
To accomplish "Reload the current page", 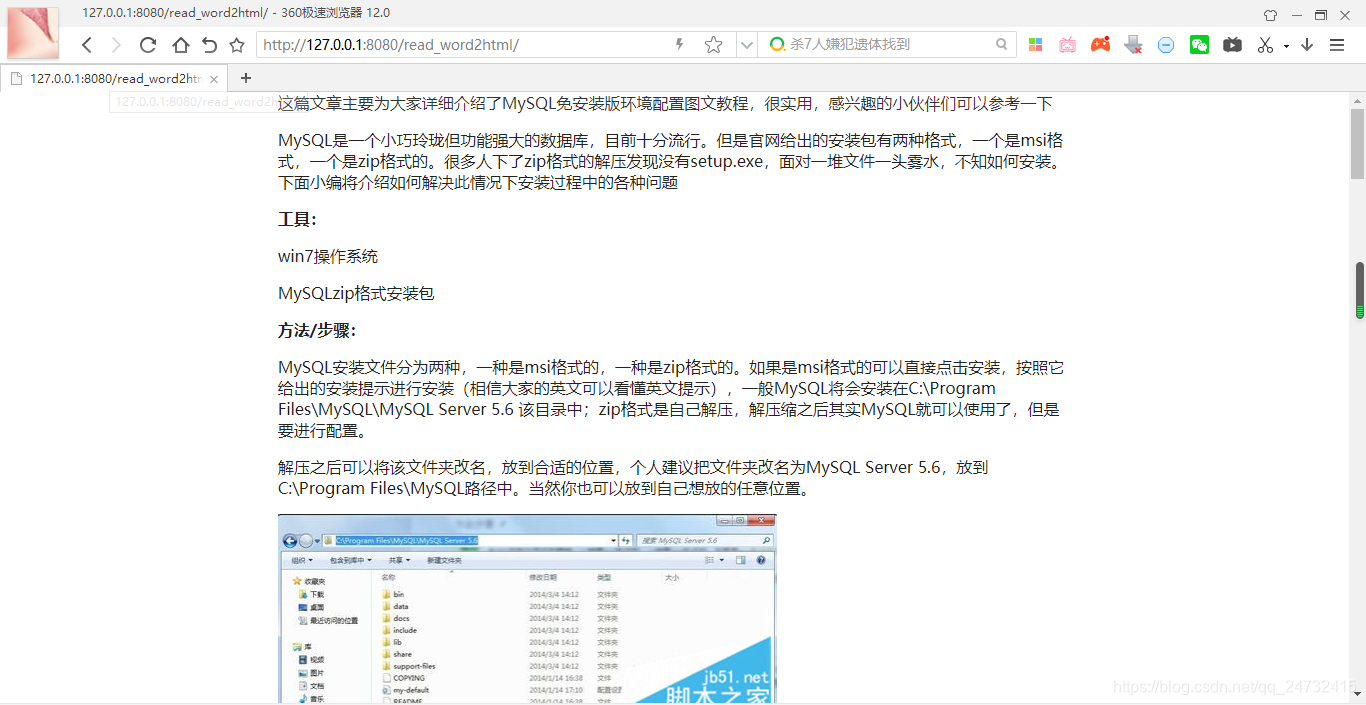I will coord(147,45).
